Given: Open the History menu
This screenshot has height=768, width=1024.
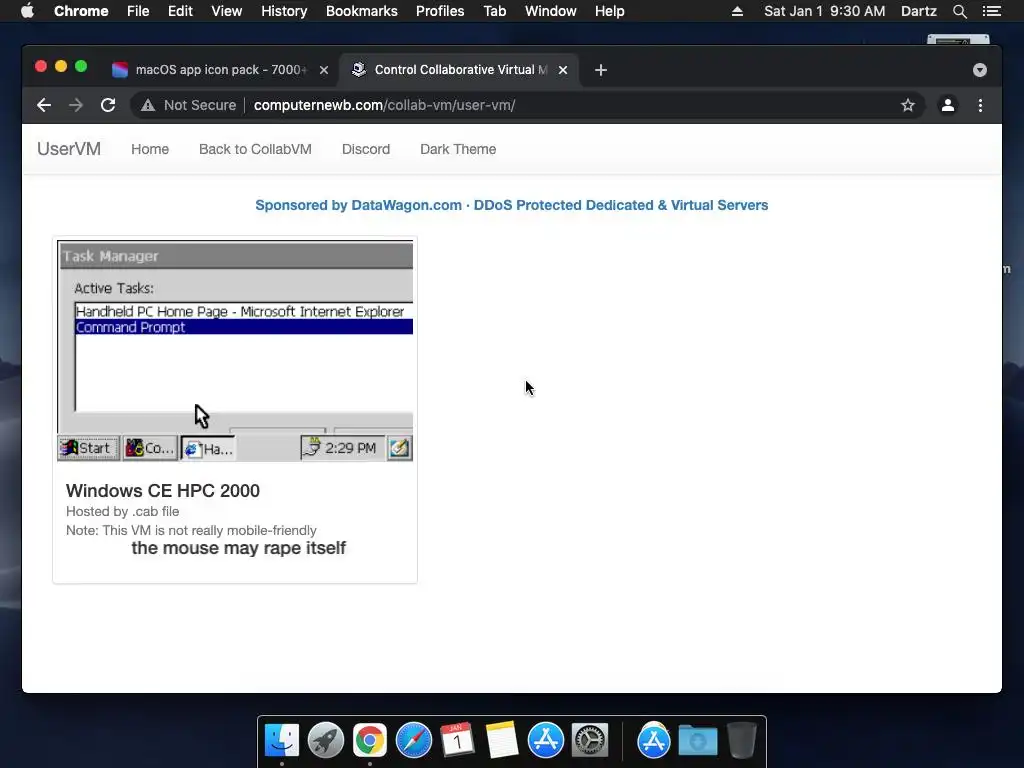Looking at the screenshot, I should click(284, 11).
